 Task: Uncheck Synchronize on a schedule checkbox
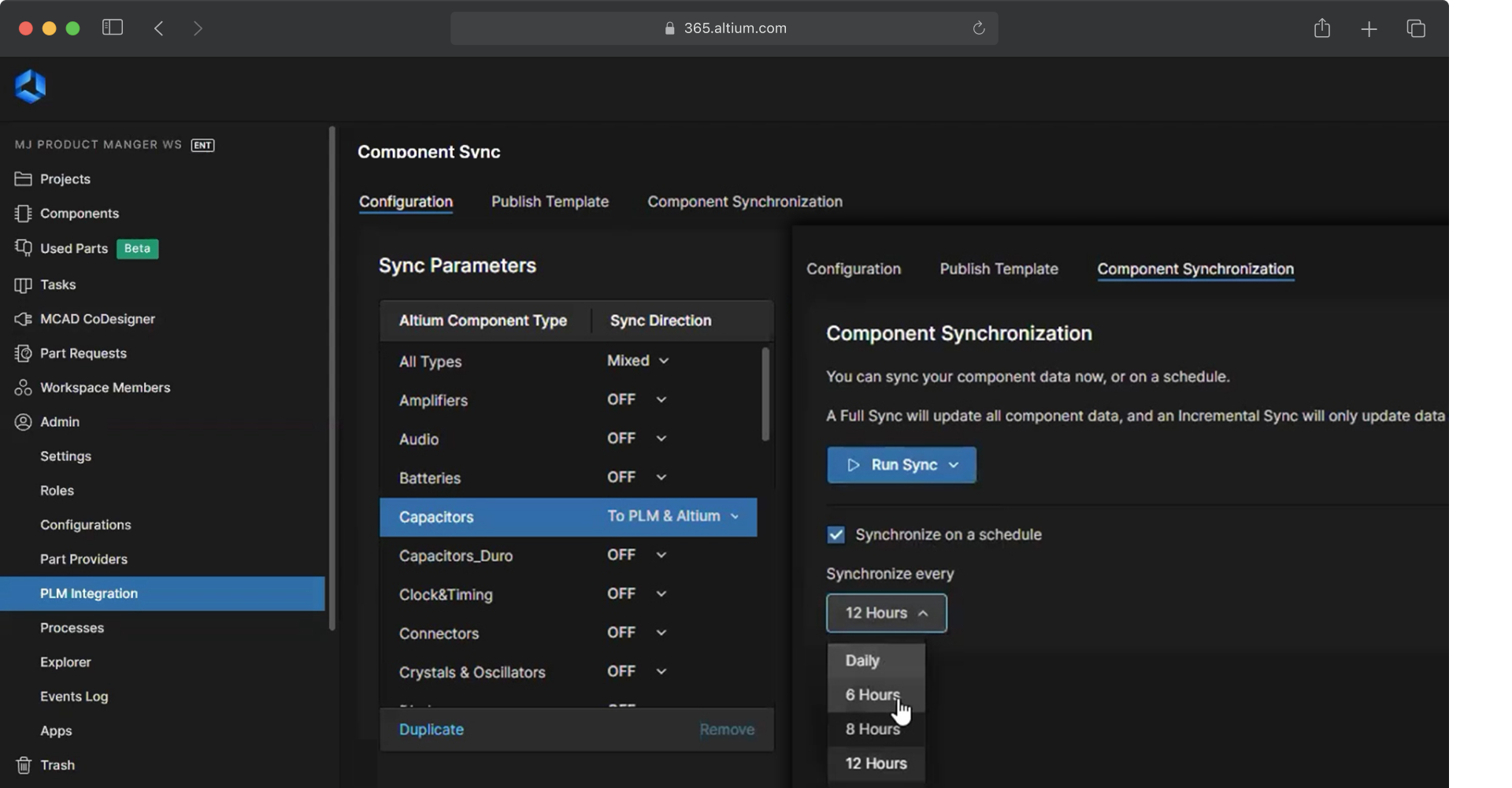pyautogui.click(x=836, y=535)
